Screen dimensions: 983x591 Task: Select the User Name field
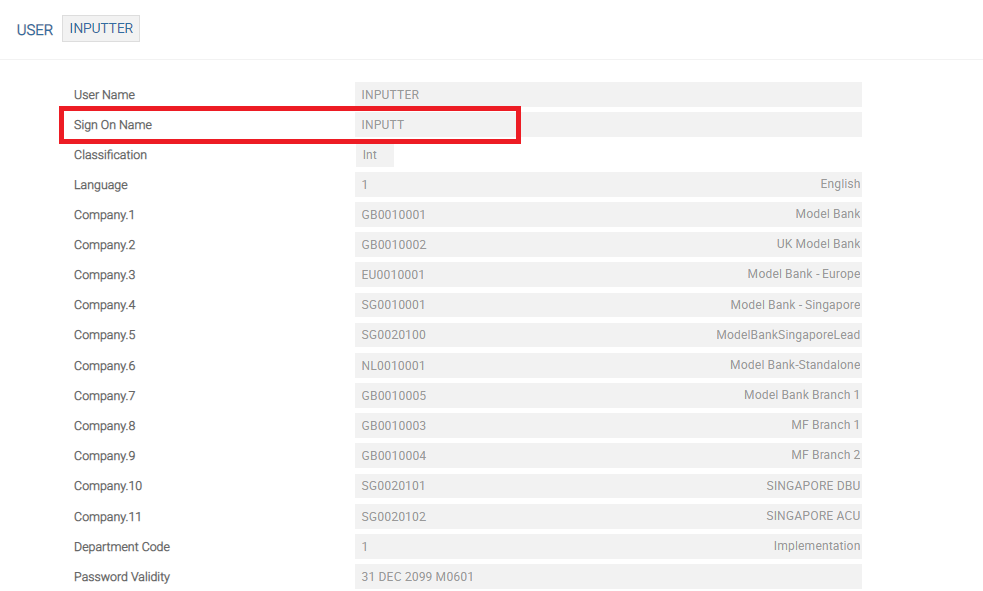pyautogui.click(x=607, y=95)
